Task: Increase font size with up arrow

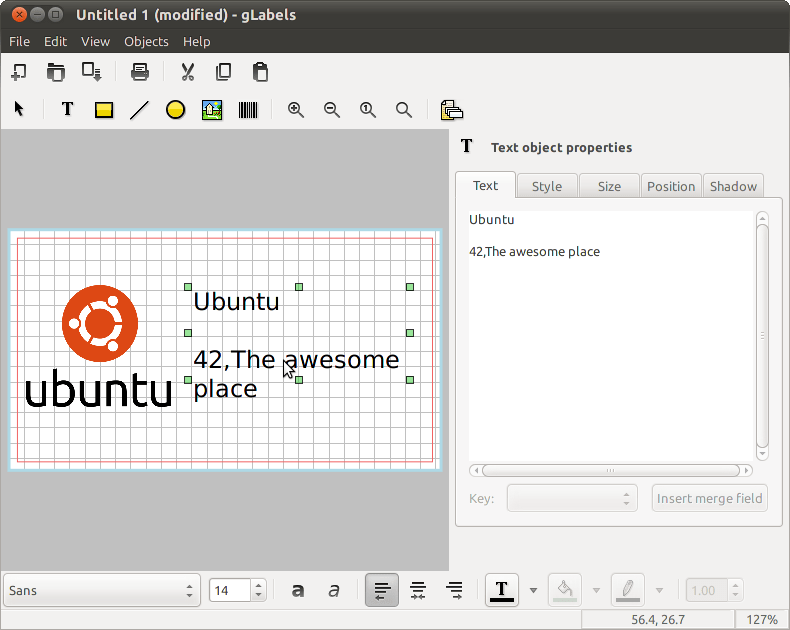Action: click(258, 585)
